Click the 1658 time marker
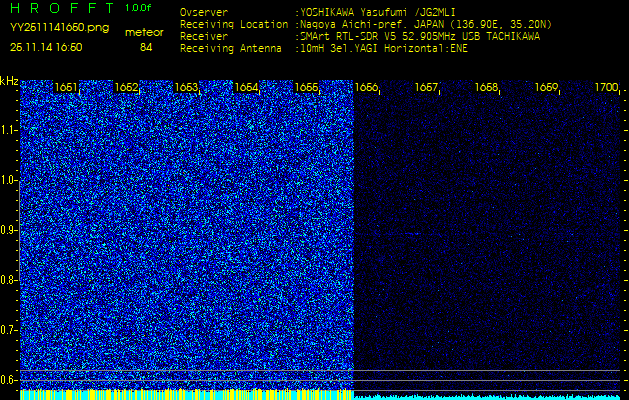This screenshot has height=400, width=629. (x=486, y=87)
